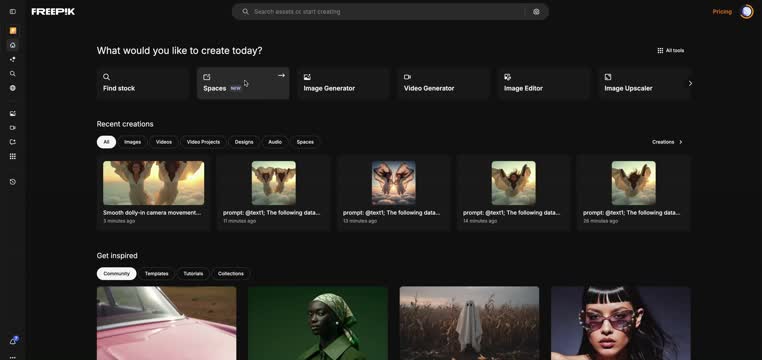Image resolution: width=762 pixels, height=360 pixels.
Task: Open the creation from 26 minutes ago
Action: (634, 192)
